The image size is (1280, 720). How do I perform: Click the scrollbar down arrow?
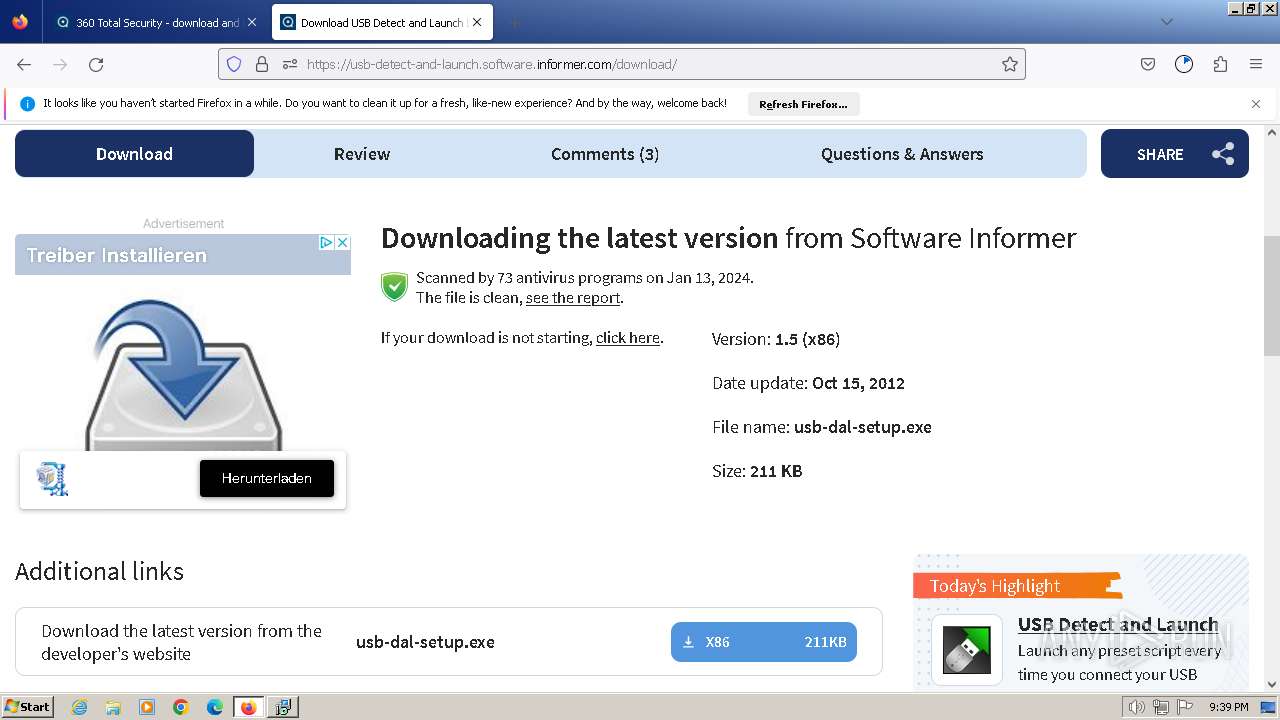[1272, 684]
